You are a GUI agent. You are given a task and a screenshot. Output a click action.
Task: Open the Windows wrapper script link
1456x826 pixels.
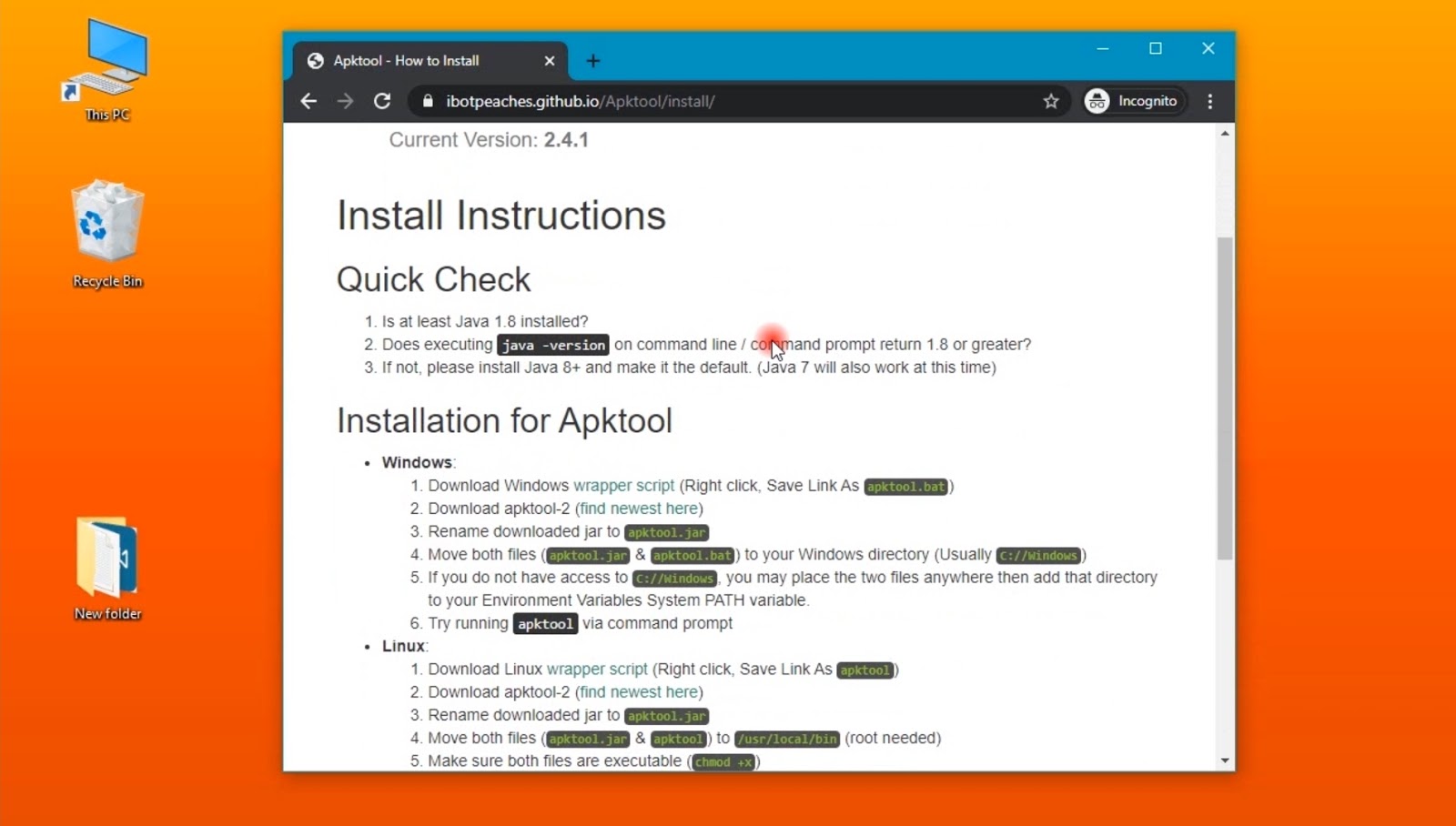622,485
